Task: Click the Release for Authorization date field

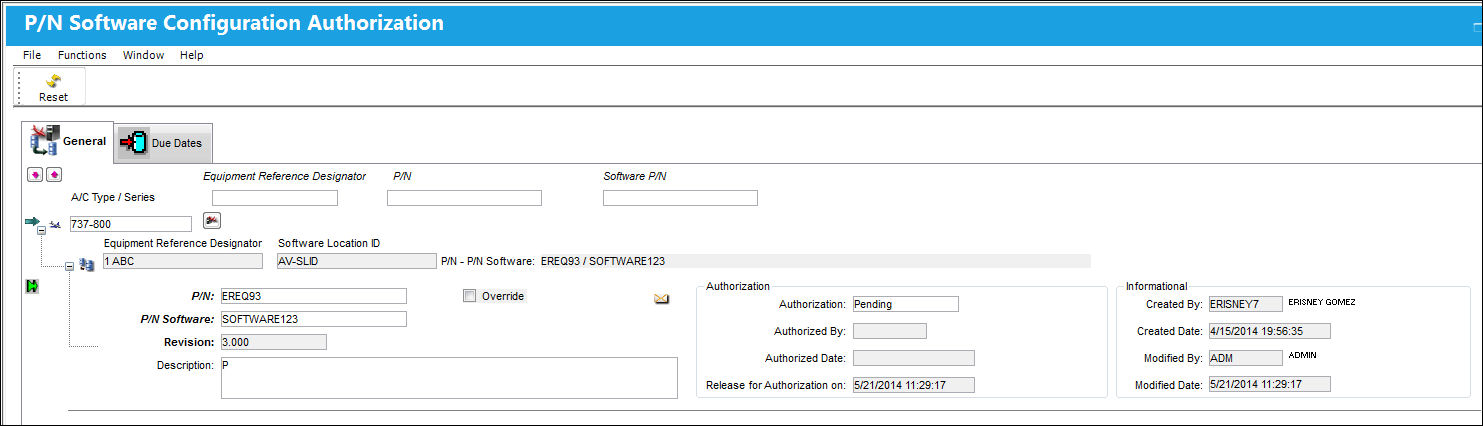Action: pyautogui.click(x=914, y=385)
